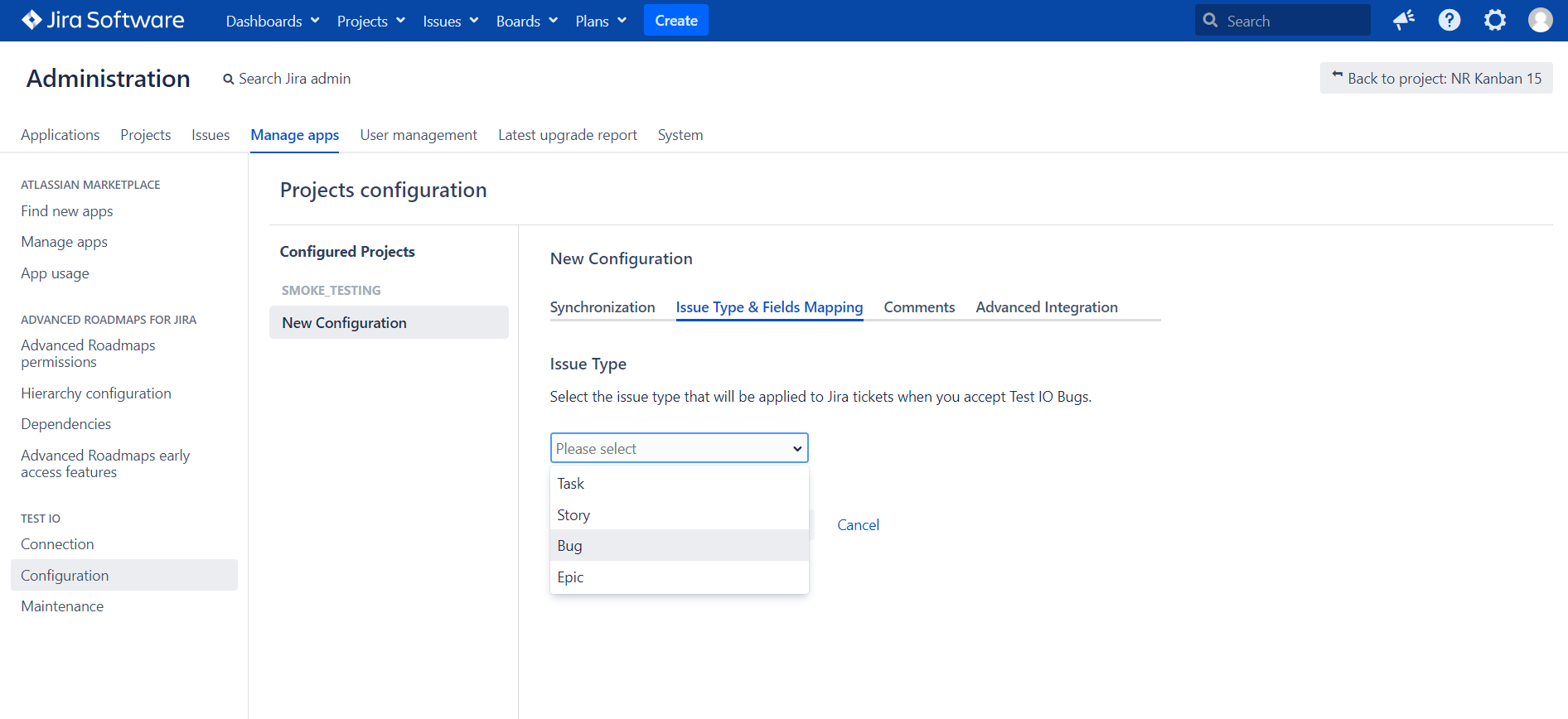Expand the Issues dropdown in top bar
1568x719 pixels.
(x=451, y=21)
